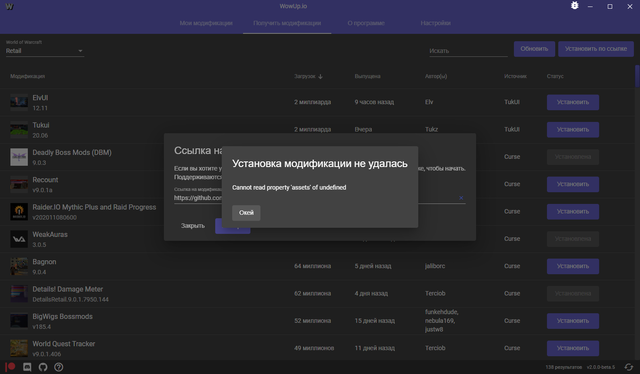Open the Настройки tab

click(x=436, y=23)
